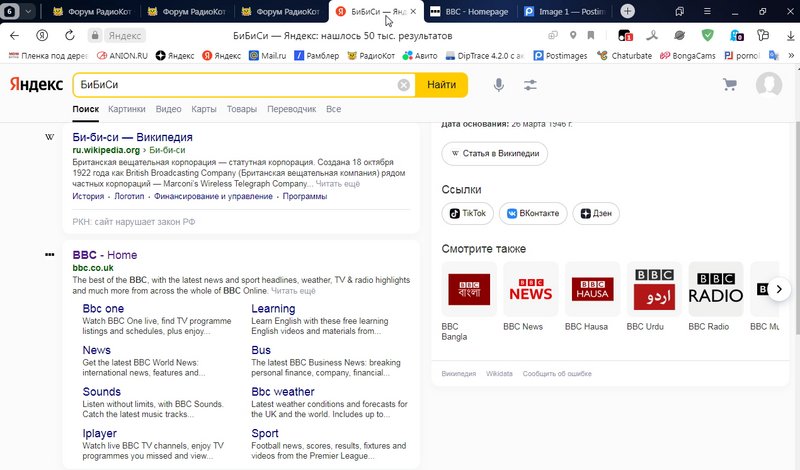Select the Переводчик search tab
Viewport: 800px width, 470px height.
[x=291, y=109]
